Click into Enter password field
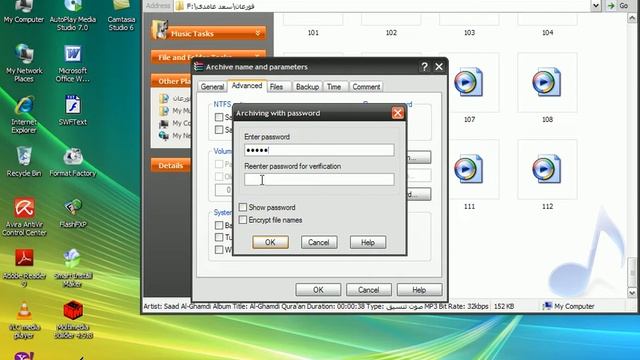Image resolution: width=640 pixels, height=360 pixels. pyautogui.click(x=319, y=150)
